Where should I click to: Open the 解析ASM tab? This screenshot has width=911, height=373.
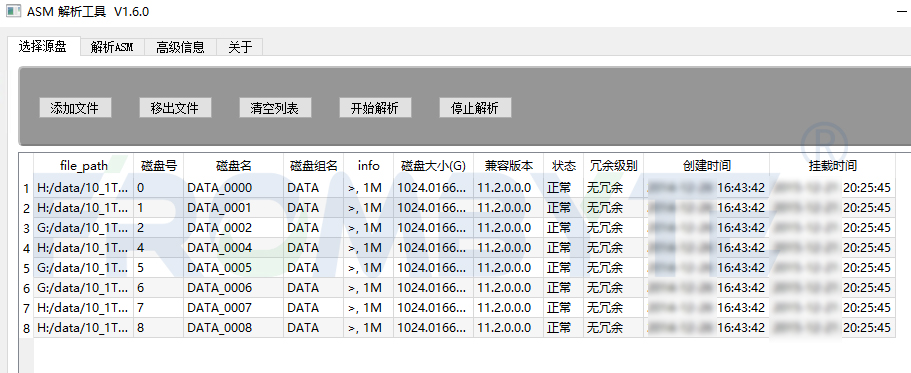(112, 48)
